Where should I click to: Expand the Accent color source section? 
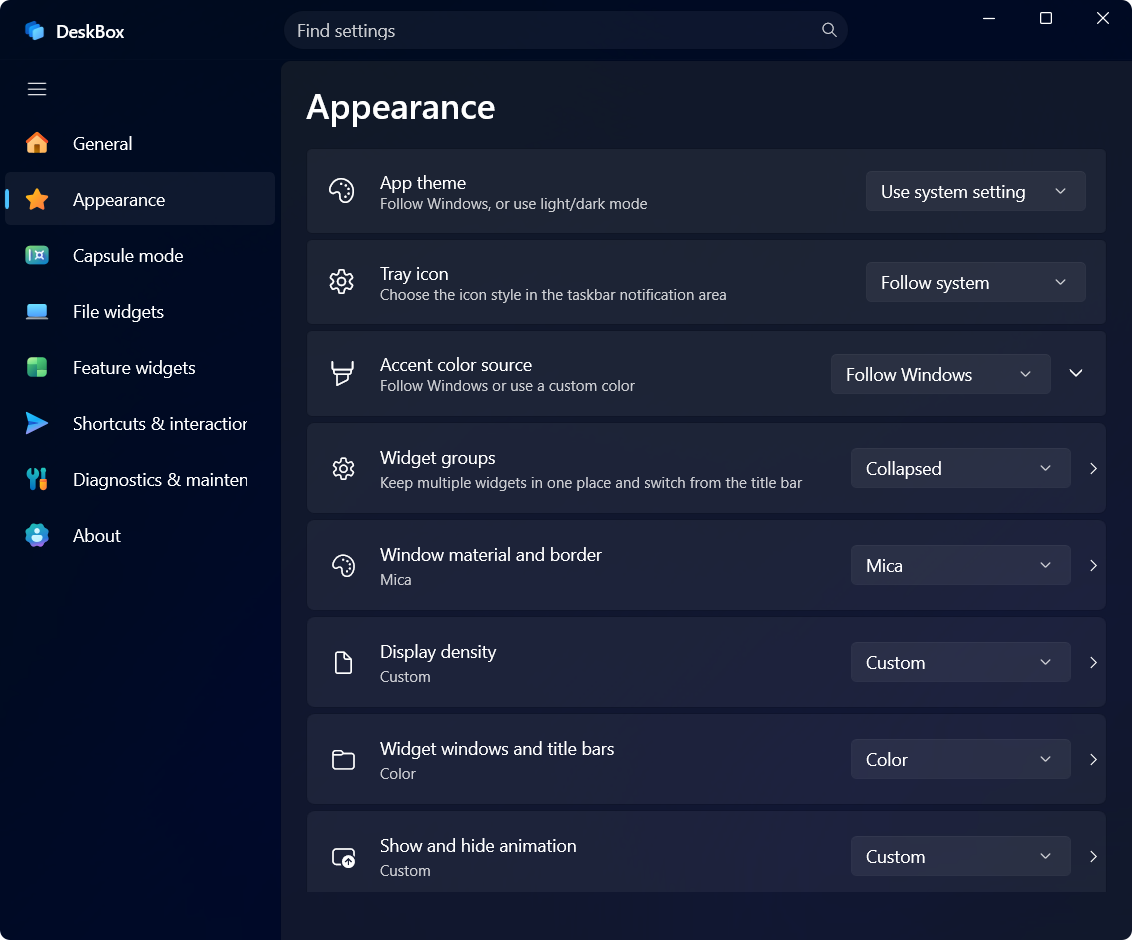(x=1076, y=373)
